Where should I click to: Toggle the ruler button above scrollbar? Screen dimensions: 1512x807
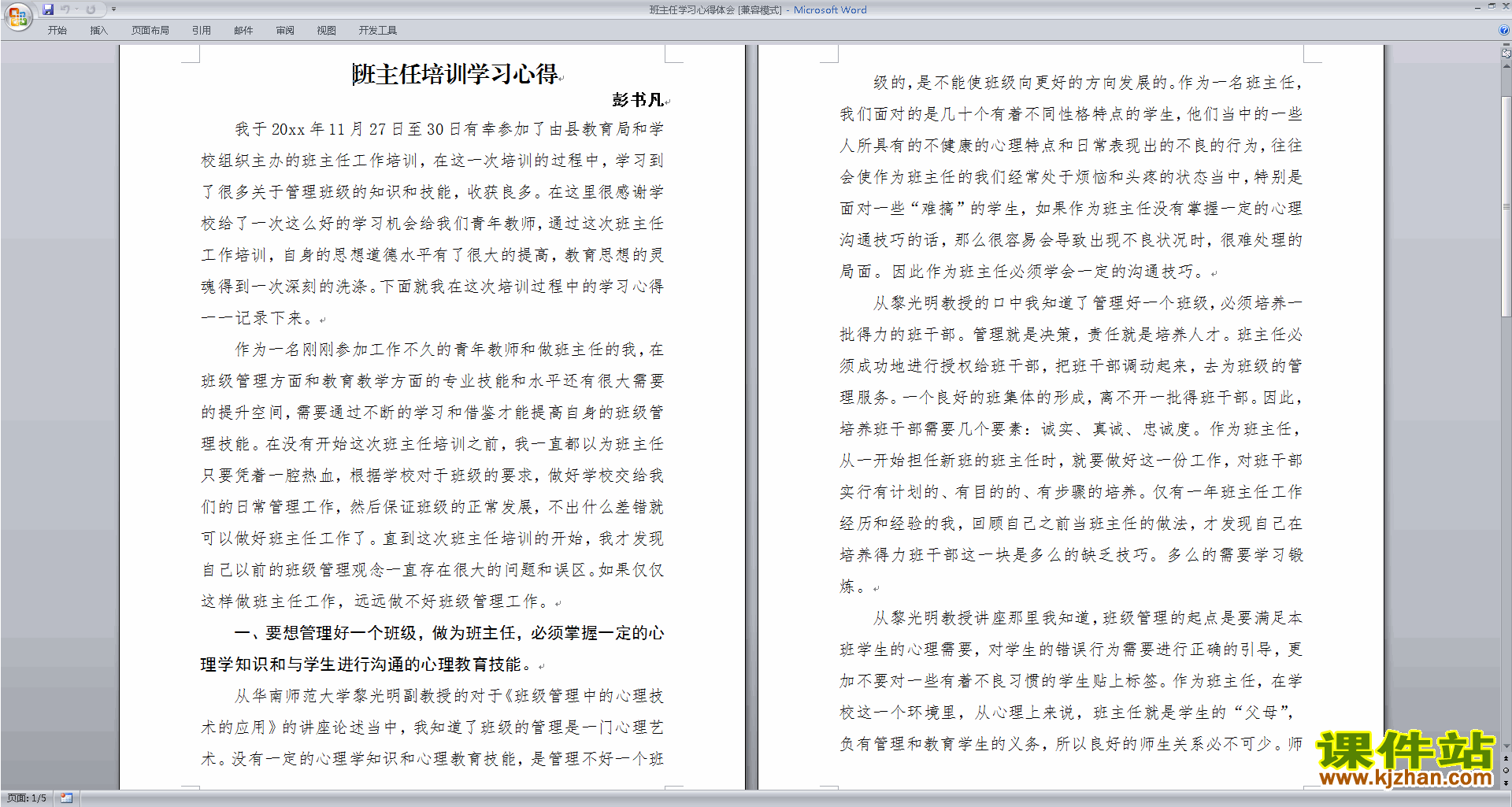pos(1506,54)
